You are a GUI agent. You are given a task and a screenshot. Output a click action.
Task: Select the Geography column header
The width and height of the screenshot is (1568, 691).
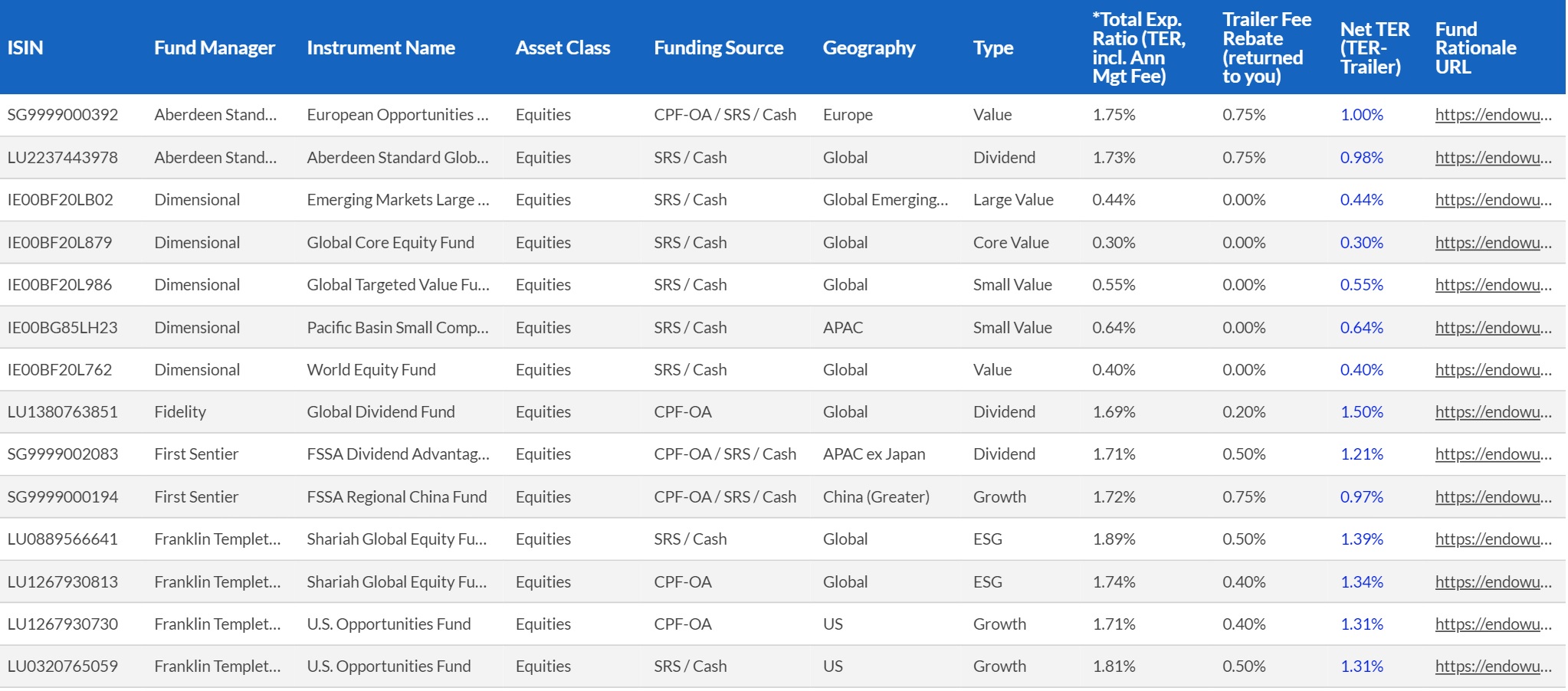868,47
